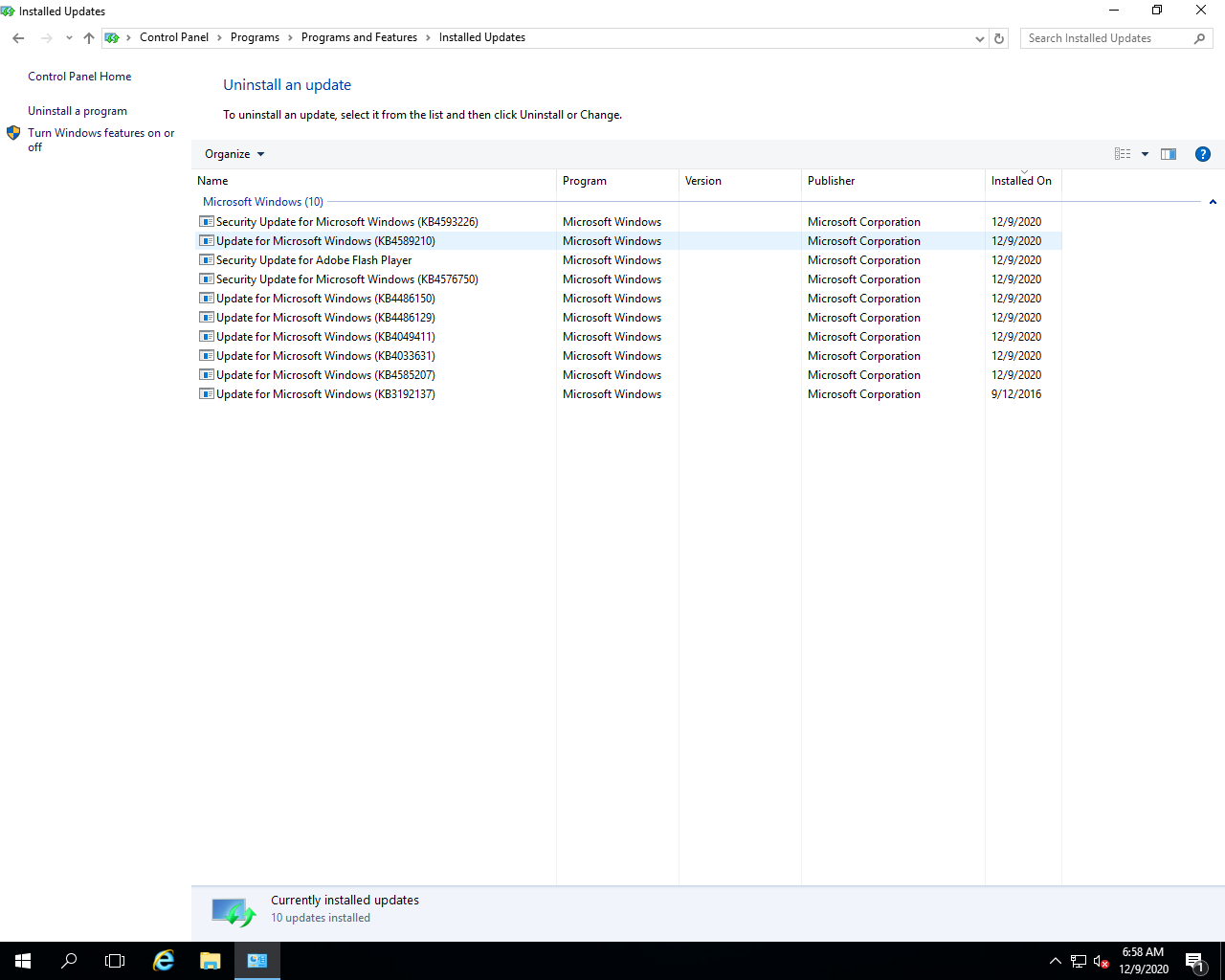Image resolution: width=1225 pixels, height=980 pixels.
Task: Click the icon beside KB4593226 update
Action: tap(206, 222)
